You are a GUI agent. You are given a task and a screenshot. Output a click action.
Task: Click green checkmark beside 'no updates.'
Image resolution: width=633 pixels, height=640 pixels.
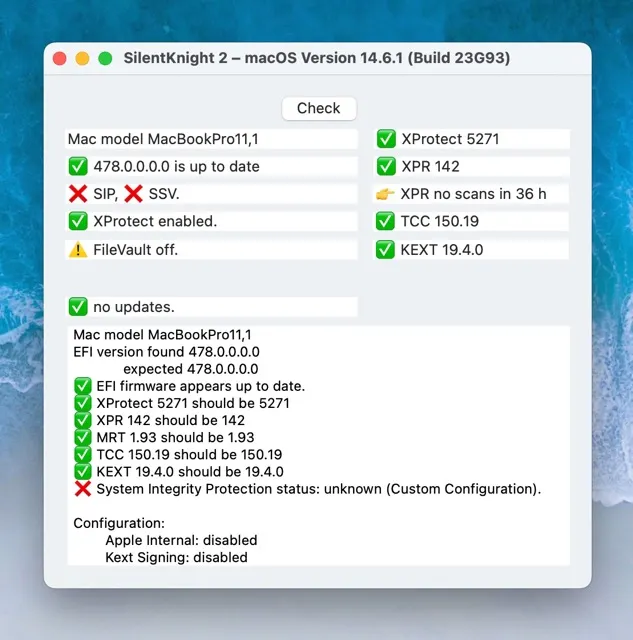click(x=78, y=307)
